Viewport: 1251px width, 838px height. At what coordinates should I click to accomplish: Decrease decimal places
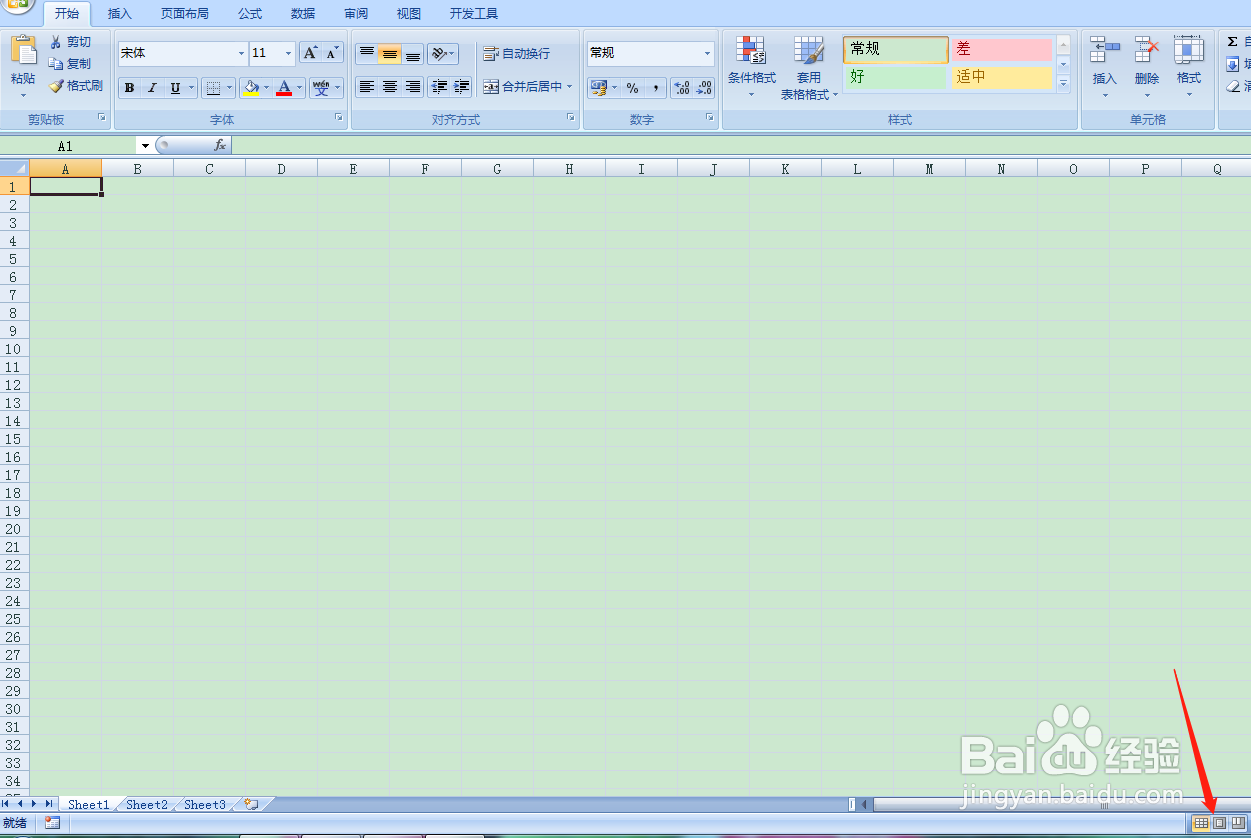(704, 88)
